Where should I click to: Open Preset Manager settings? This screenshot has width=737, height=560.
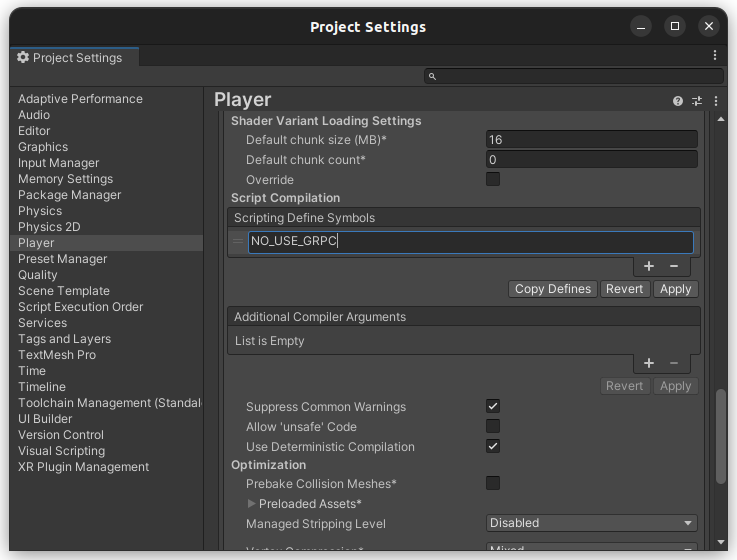coord(63,259)
